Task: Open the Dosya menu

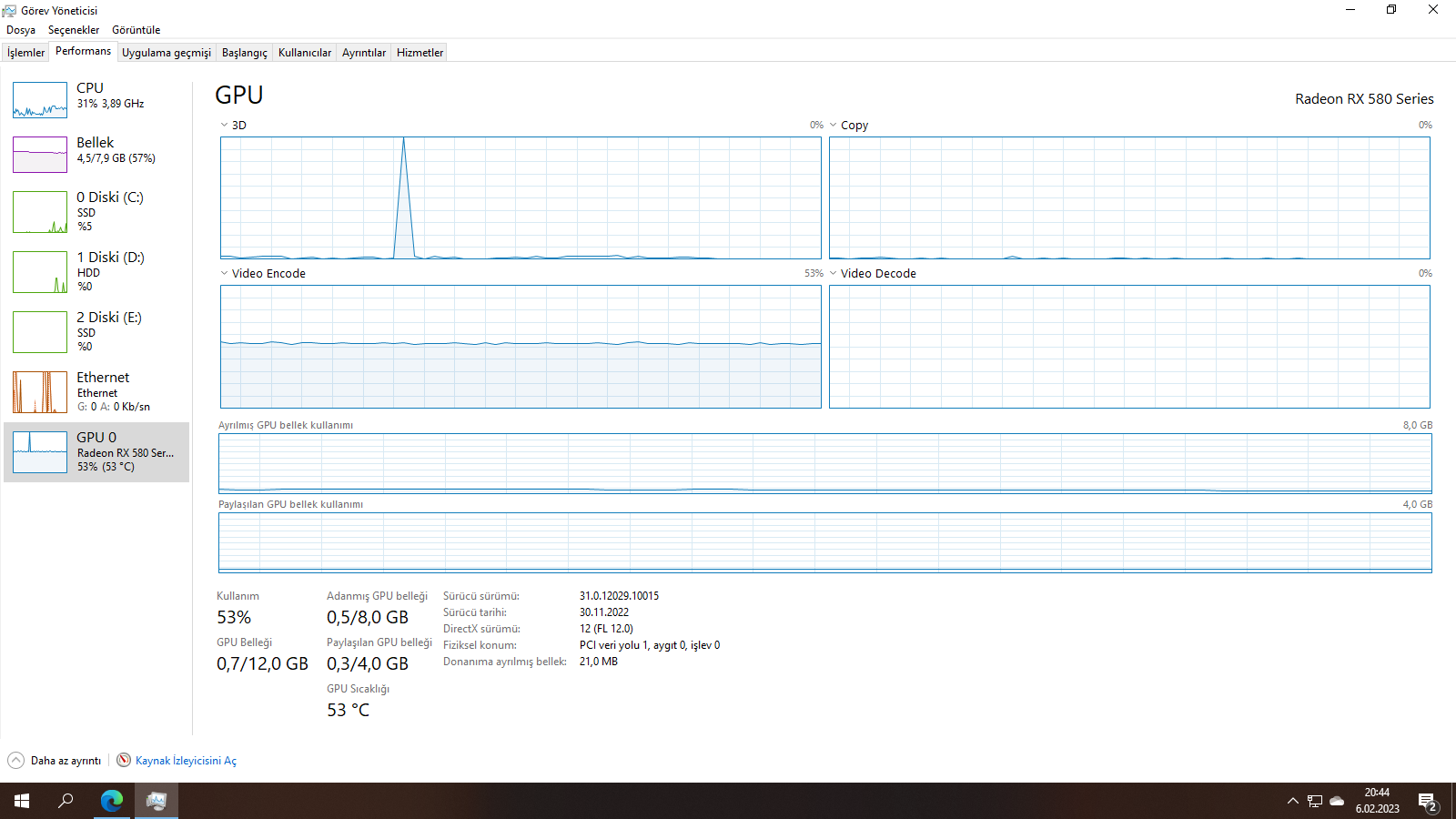Action: (21, 30)
